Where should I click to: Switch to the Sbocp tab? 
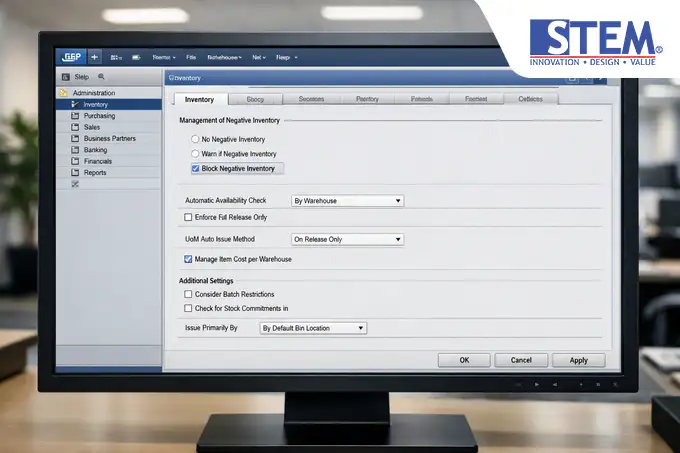[x=255, y=99]
